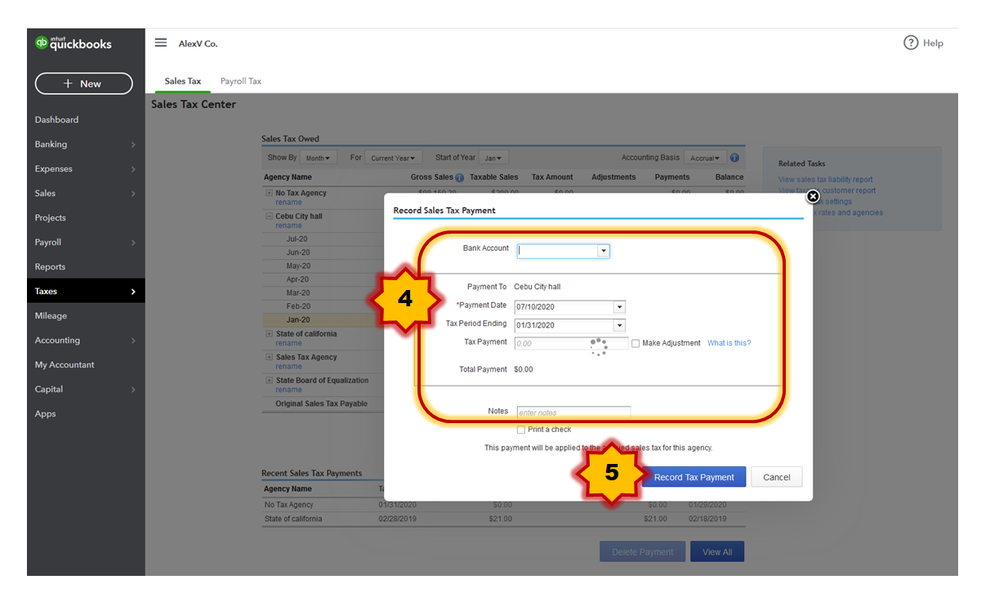The height and width of the screenshot is (602, 999).
Task: Expand the State Board of Equalization row
Action: point(269,380)
